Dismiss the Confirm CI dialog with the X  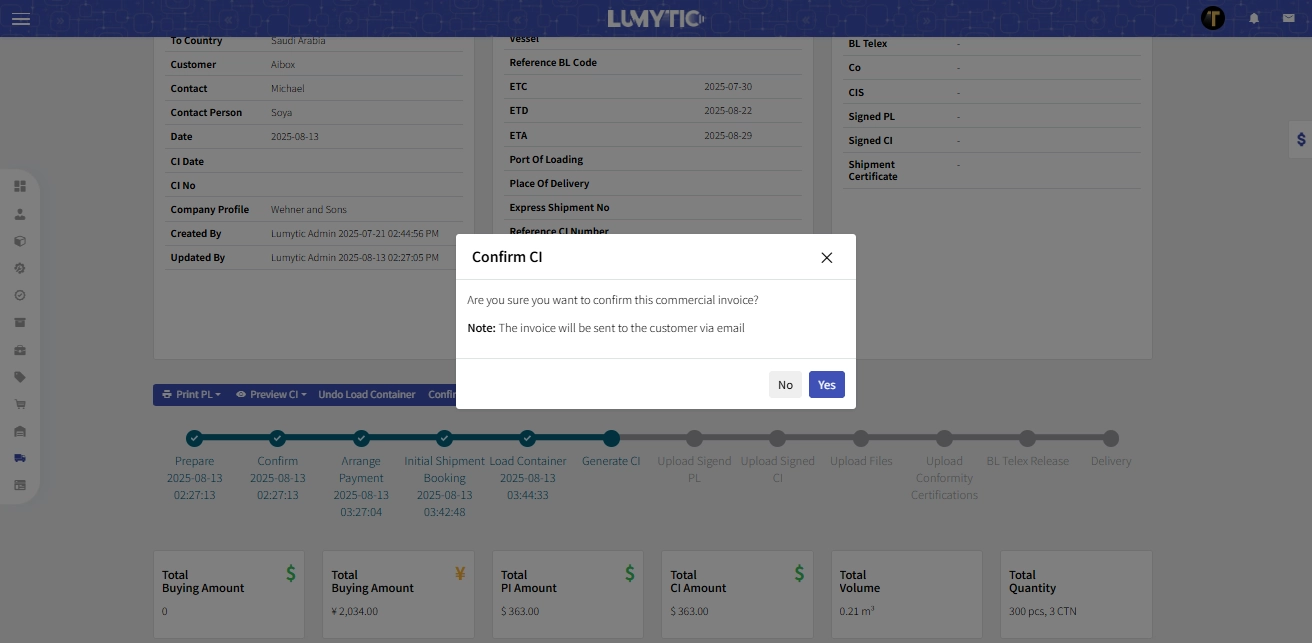pyautogui.click(x=827, y=257)
